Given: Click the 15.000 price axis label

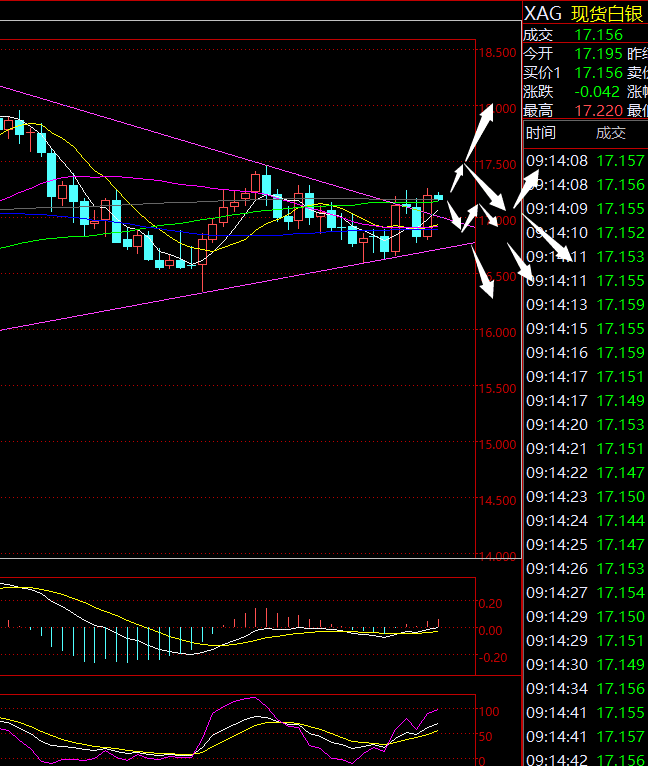Looking at the screenshot, I should pos(497,445).
